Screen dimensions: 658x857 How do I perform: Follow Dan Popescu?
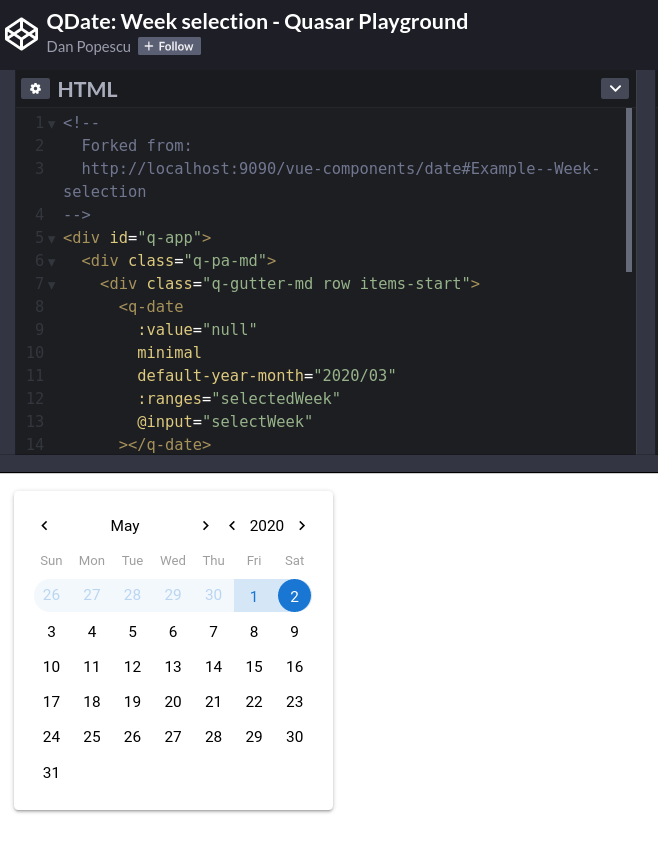(x=169, y=46)
